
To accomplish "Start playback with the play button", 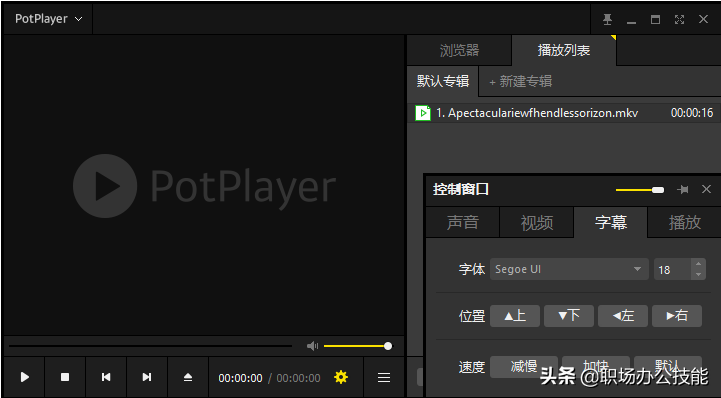I will [x=25, y=377].
